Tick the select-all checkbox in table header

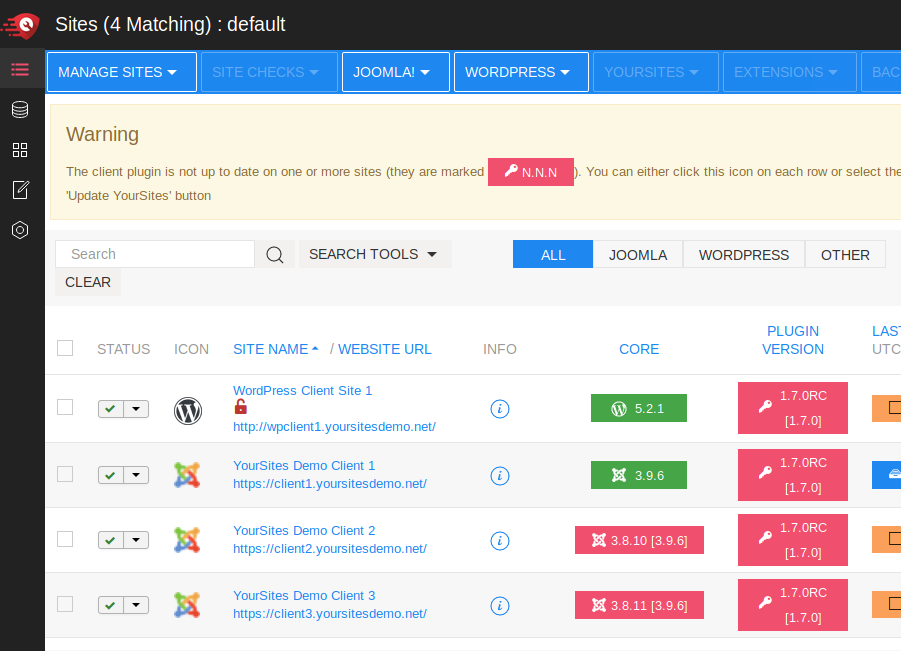coord(65,348)
